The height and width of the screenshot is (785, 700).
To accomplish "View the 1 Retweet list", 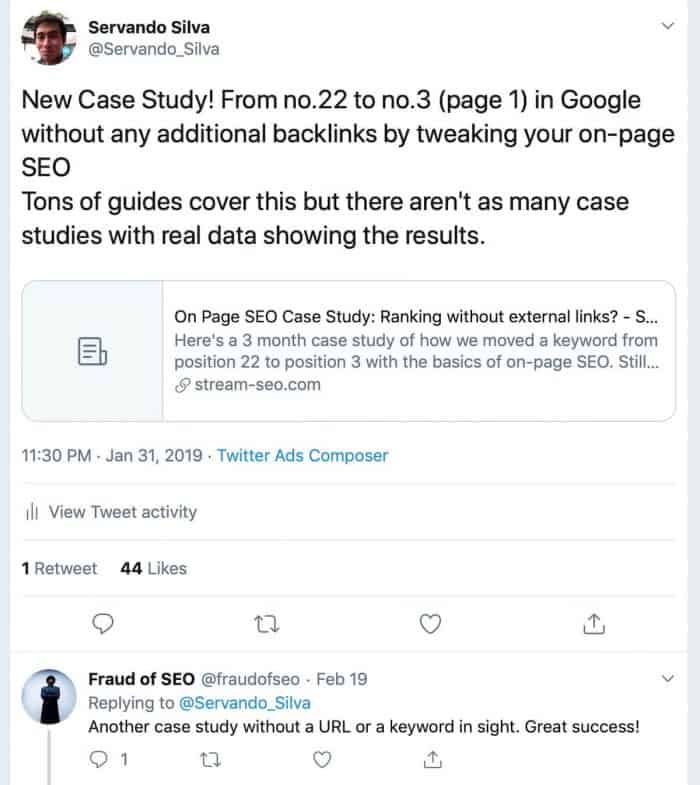I will (59, 568).
